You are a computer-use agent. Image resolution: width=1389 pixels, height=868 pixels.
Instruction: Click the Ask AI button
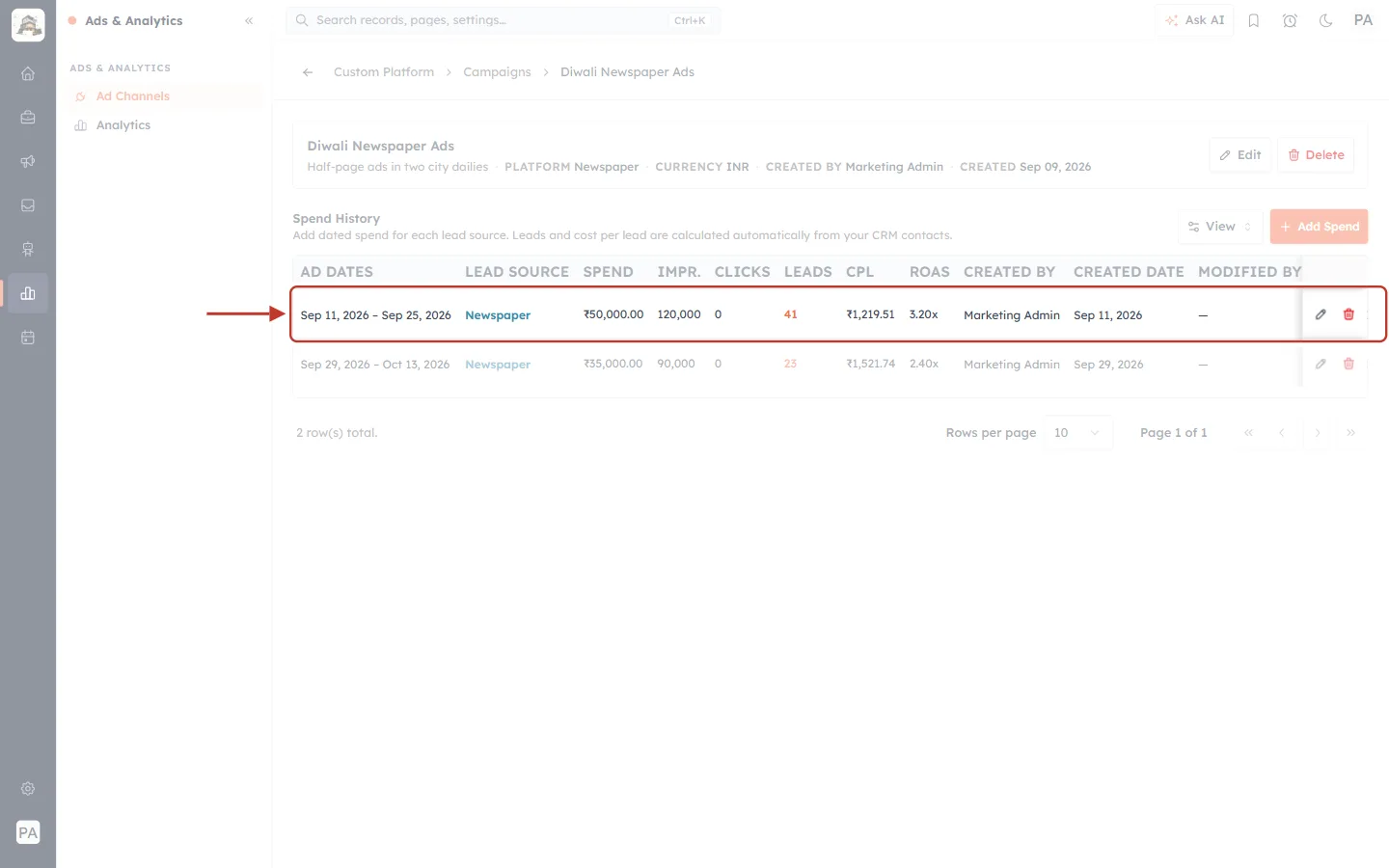click(1194, 20)
